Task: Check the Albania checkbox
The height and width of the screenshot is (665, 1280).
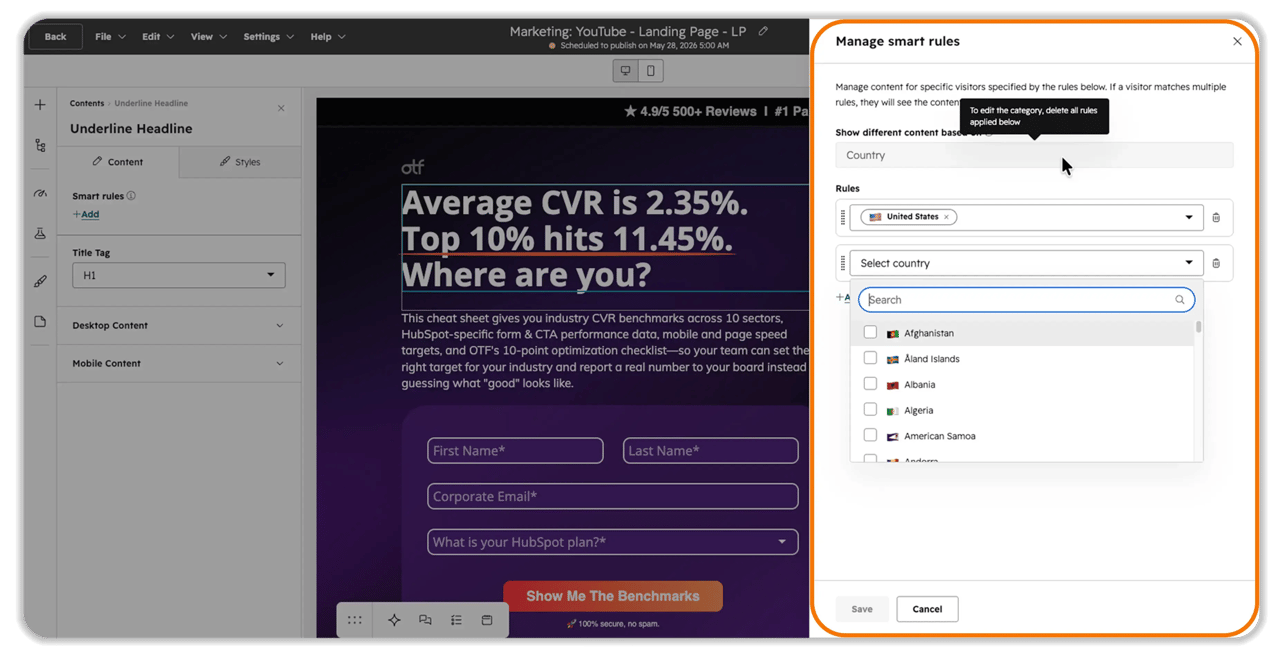Action: coord(870,384)
